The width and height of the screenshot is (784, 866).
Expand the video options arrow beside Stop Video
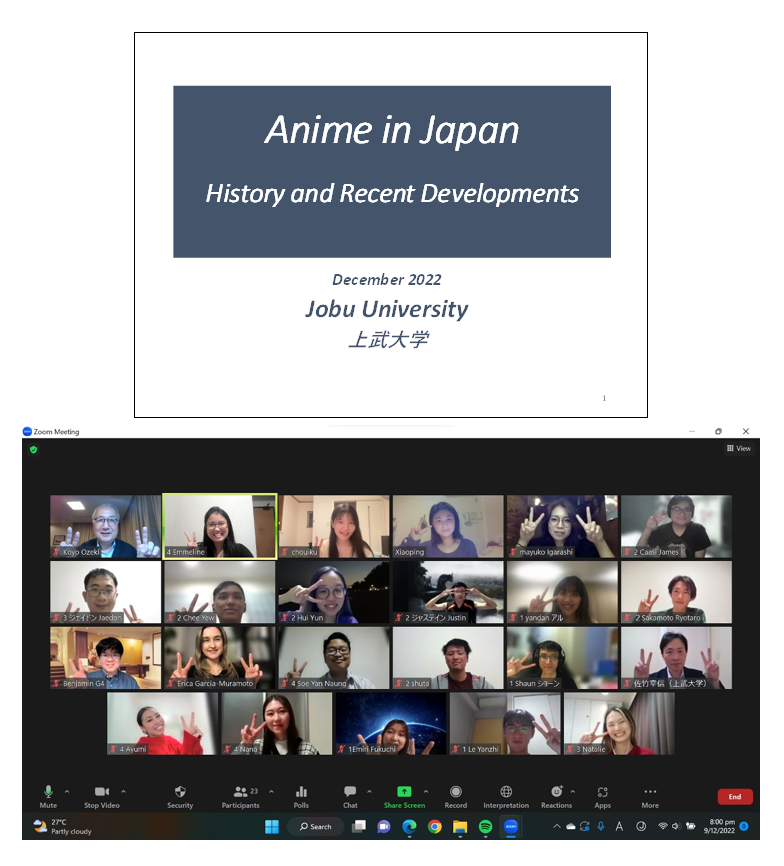pos(125,791)
